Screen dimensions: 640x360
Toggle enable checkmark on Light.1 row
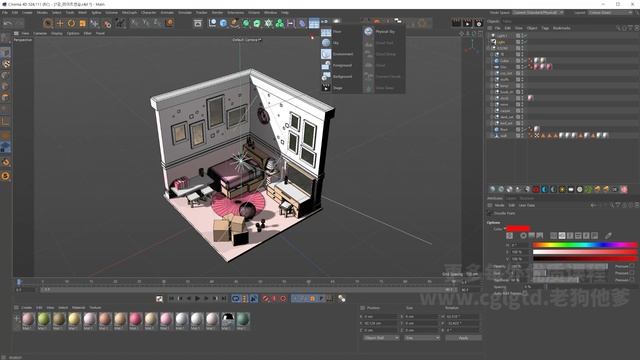click(x=526, y=36)
